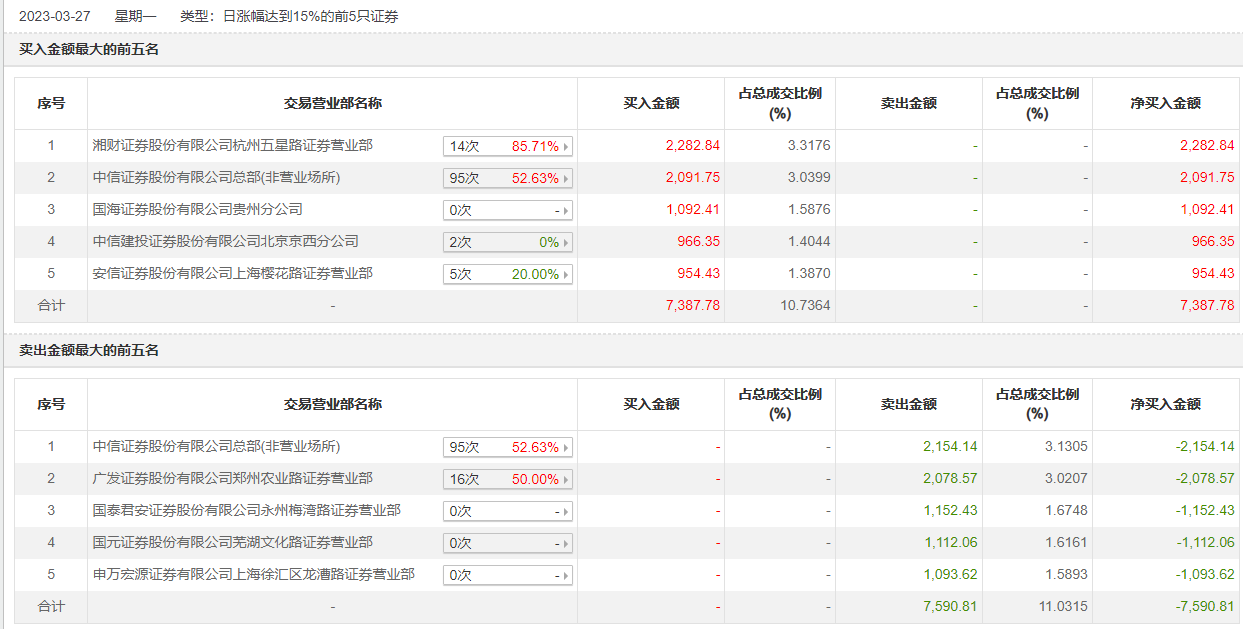This screenshot has height=629, width=1243.
Task: Open 中信建投证券北京京西分公司 link
Action: (x=225, y=241)
